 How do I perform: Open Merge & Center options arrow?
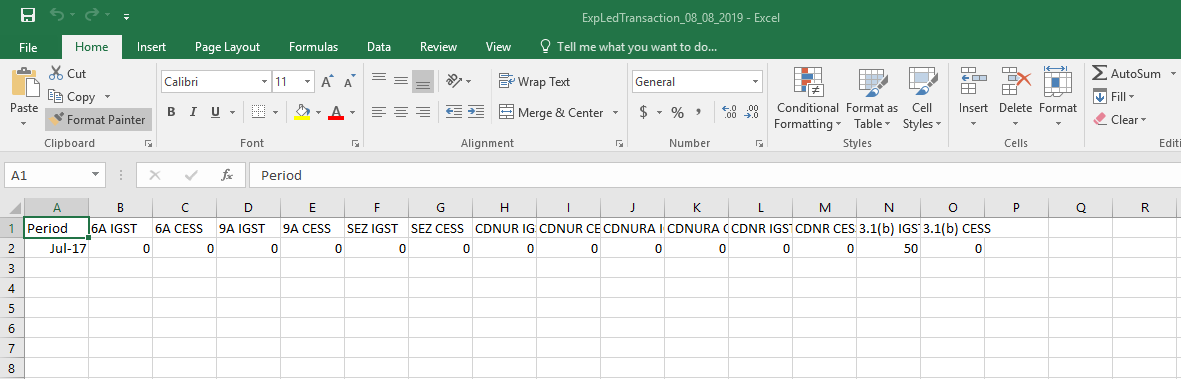(615, 112)
